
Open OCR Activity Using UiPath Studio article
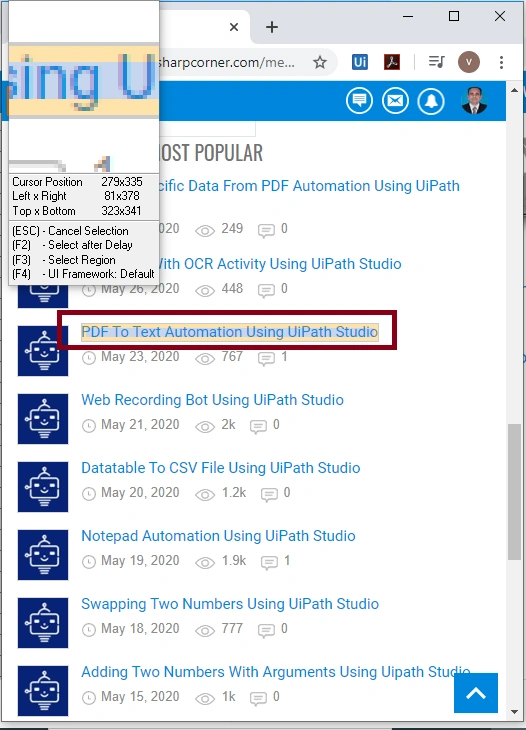(280, 264)
